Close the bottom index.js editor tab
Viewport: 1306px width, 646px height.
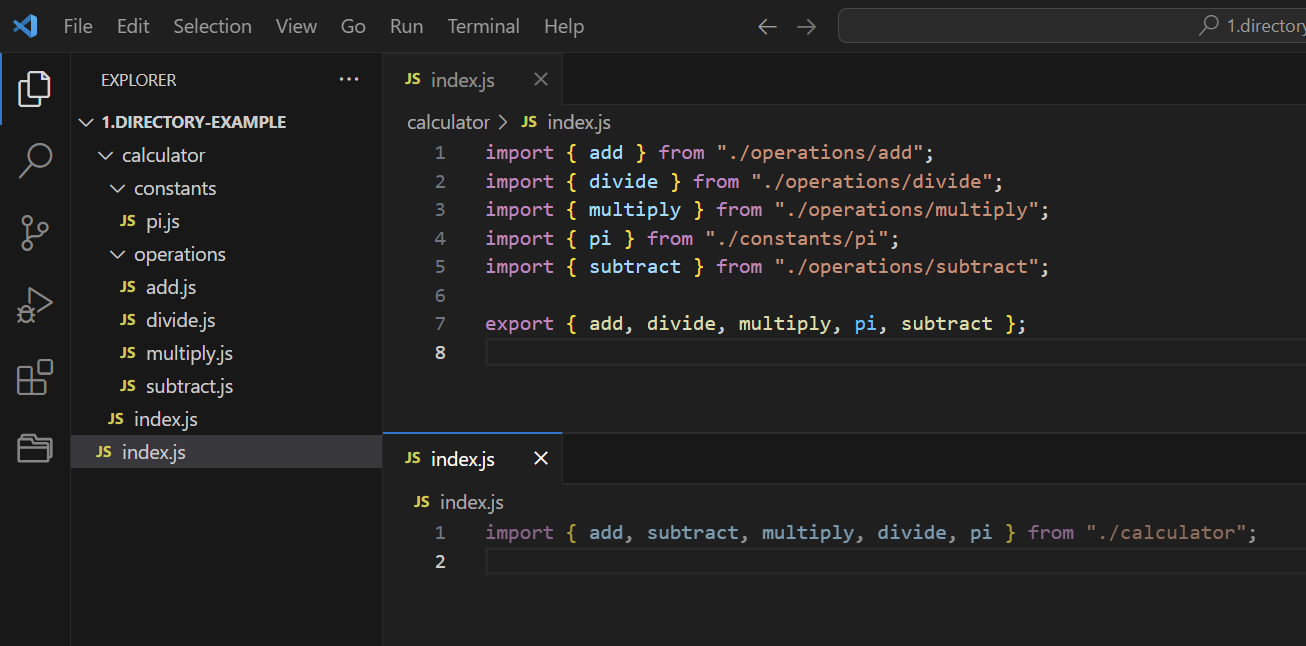pyautogui.click(x=541, y=459)
